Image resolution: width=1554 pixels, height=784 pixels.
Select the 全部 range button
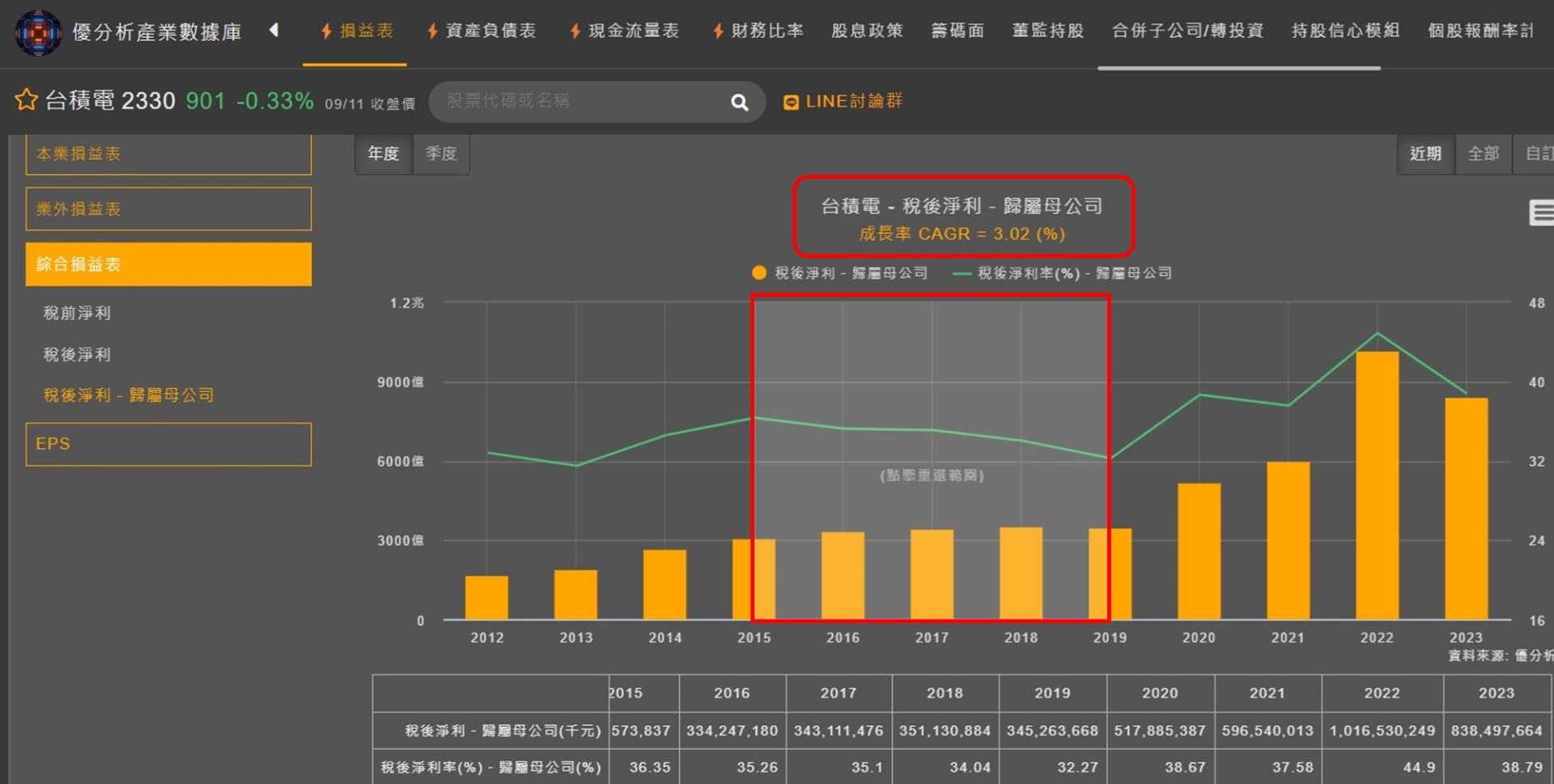click(1483, 154)
